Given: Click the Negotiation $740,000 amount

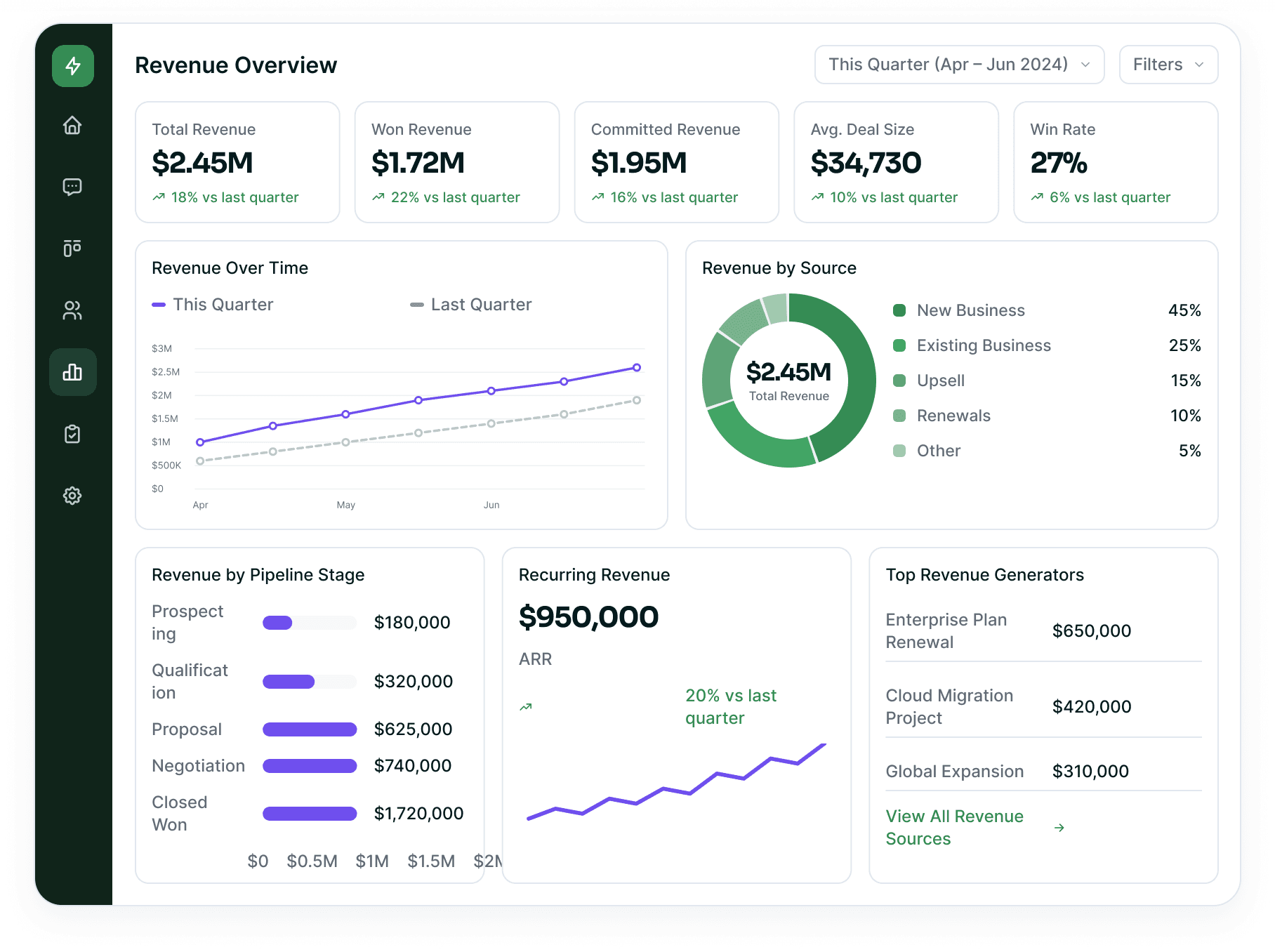Looking at the screenshot, I should (x=413, y=766).
